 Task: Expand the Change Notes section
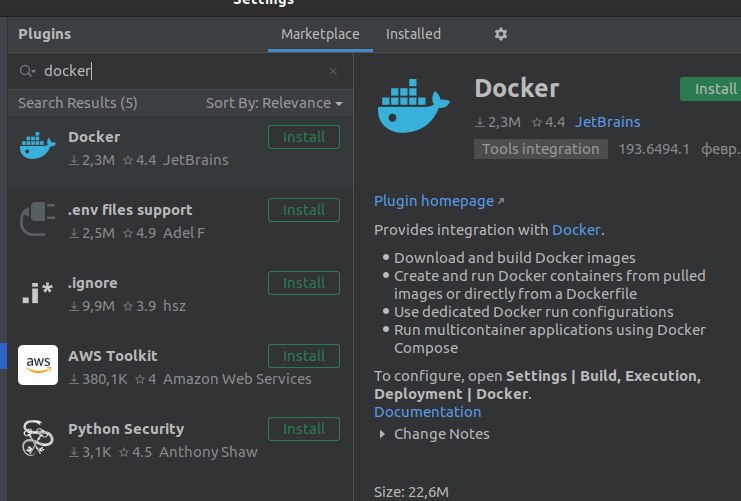point(382,434)
